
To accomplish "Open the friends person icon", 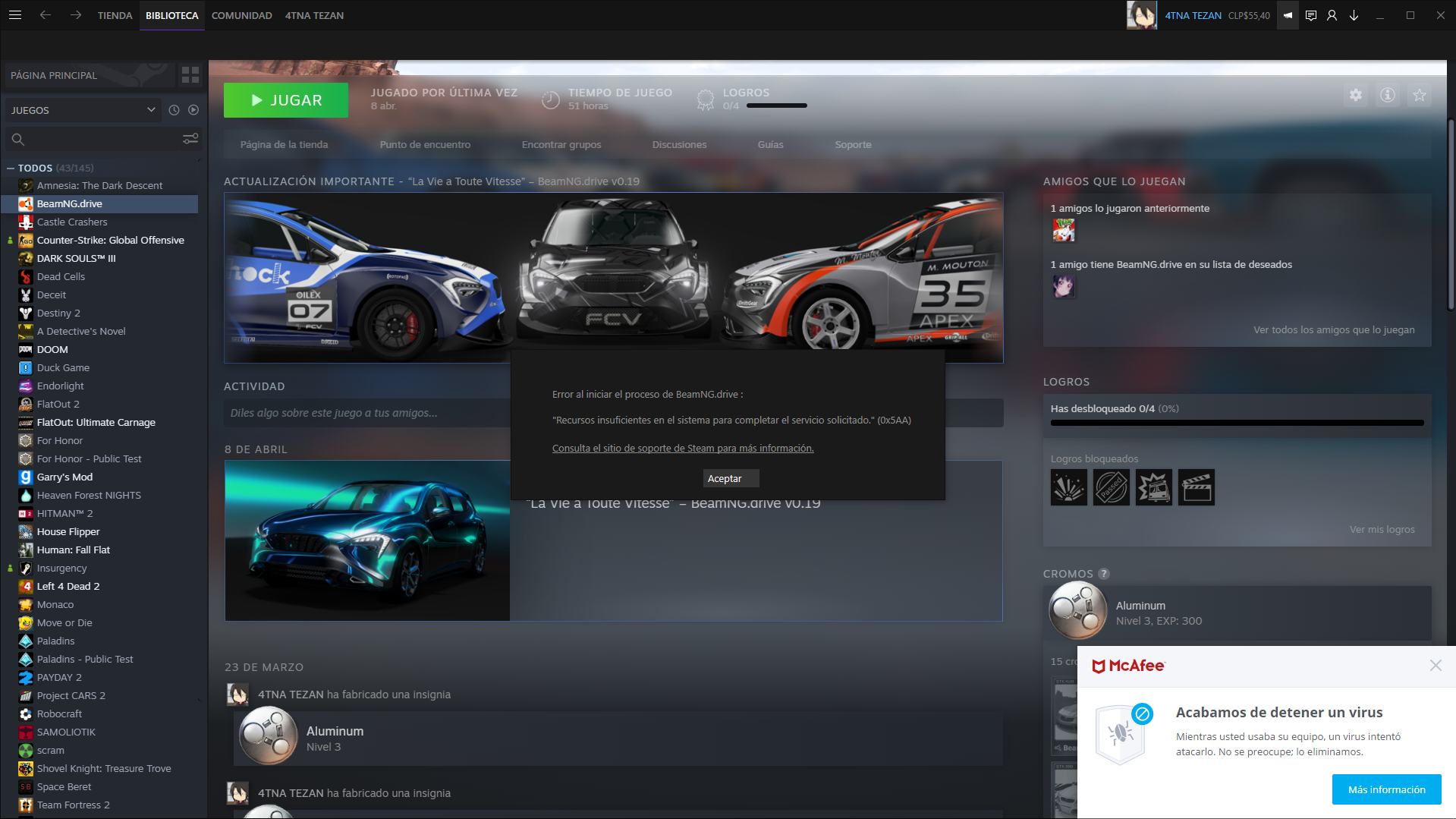I will [1332, 15].
